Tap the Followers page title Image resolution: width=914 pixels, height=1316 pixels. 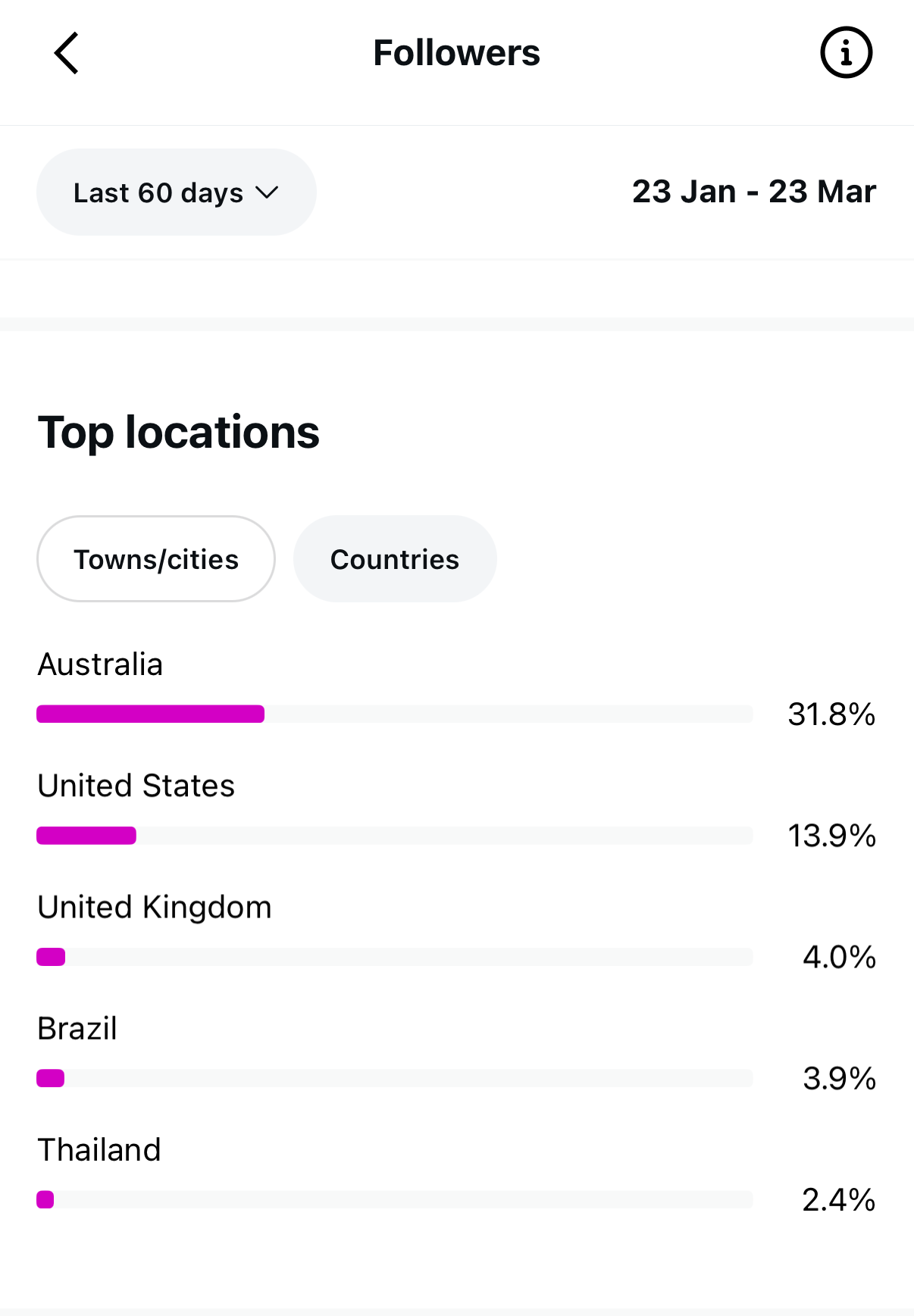(457, 53)
